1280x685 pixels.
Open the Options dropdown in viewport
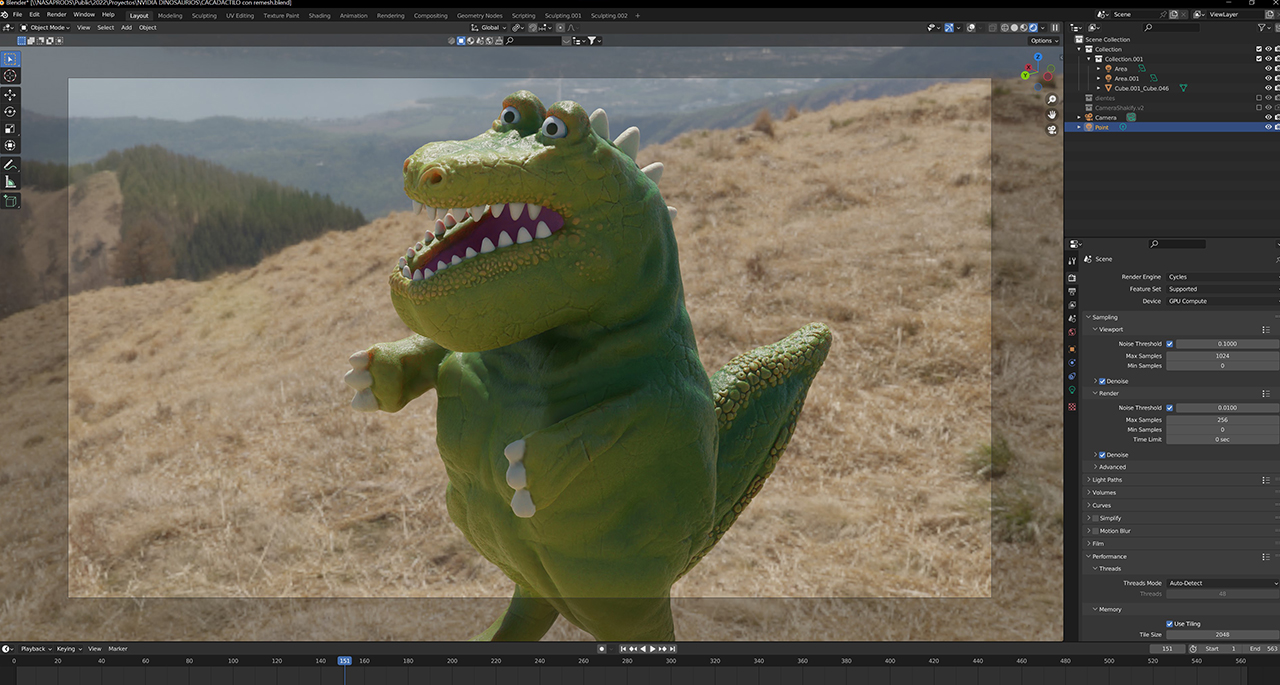[1044, 41]
